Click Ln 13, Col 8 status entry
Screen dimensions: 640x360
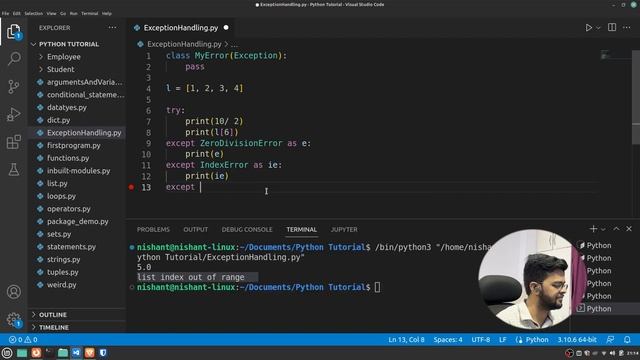tap(406, 340)
